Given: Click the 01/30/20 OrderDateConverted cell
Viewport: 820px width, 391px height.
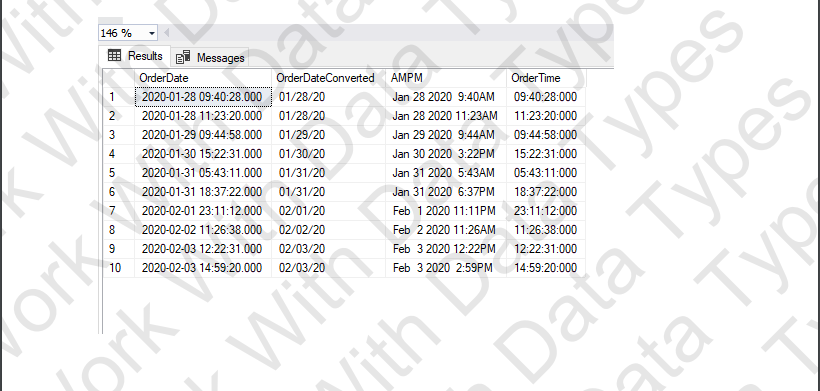Looking at the screenshot, I should point(328,154).
